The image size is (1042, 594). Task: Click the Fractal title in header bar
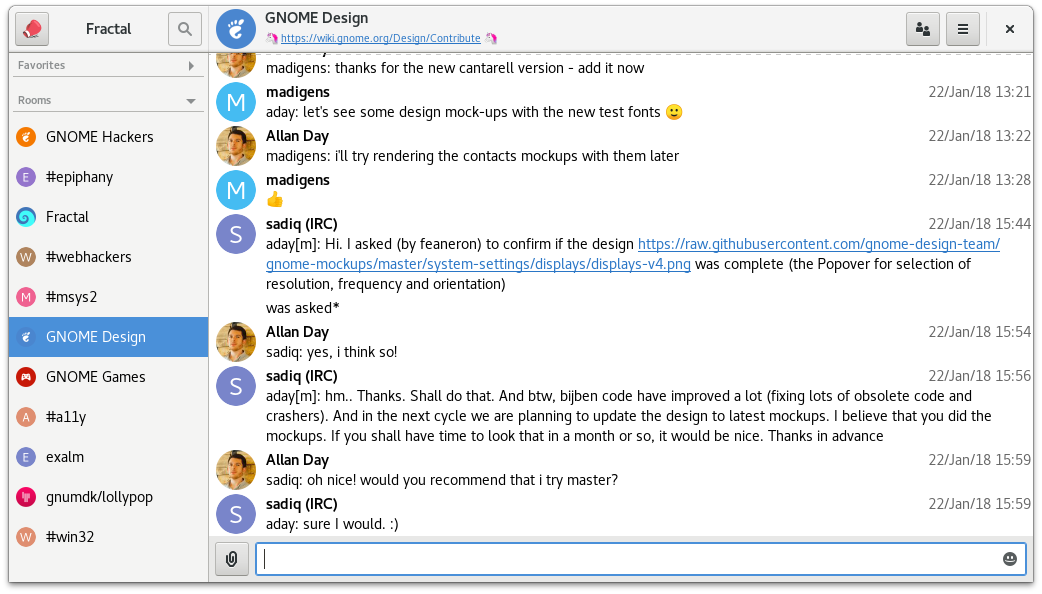[x=108, y=29]
